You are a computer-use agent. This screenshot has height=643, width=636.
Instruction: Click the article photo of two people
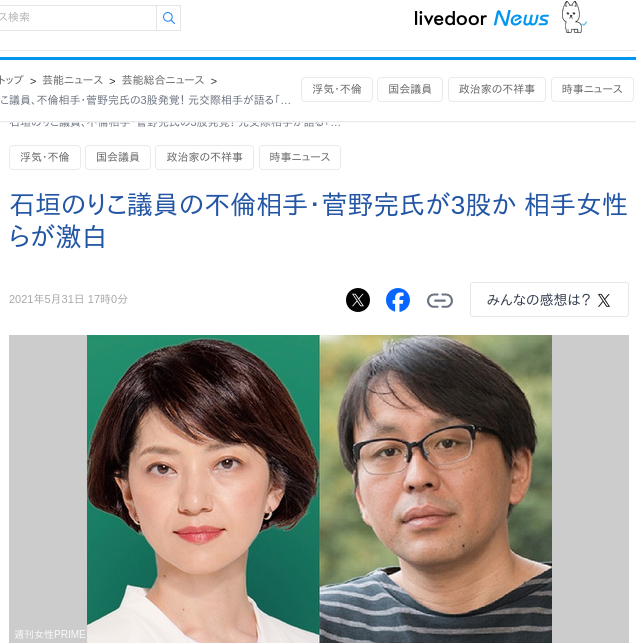pos(319,489)
